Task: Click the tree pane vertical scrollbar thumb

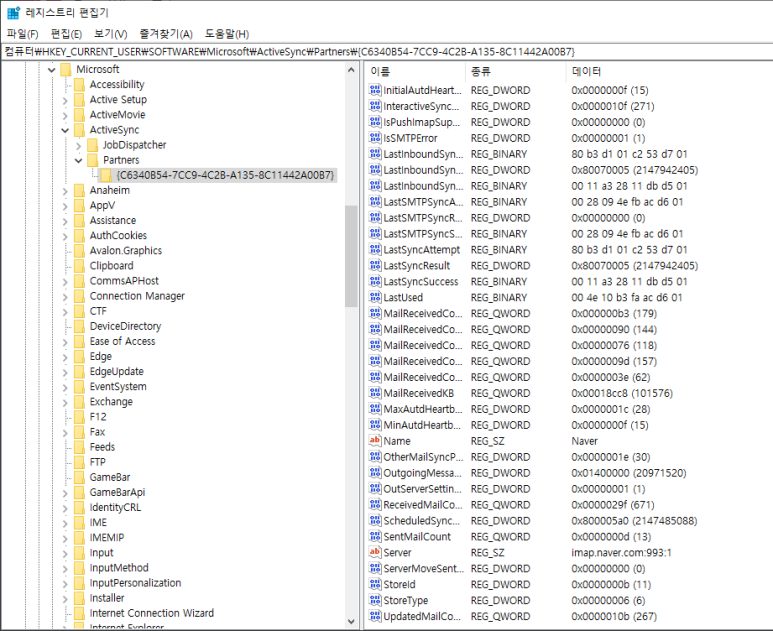Action: click(351, 256)
